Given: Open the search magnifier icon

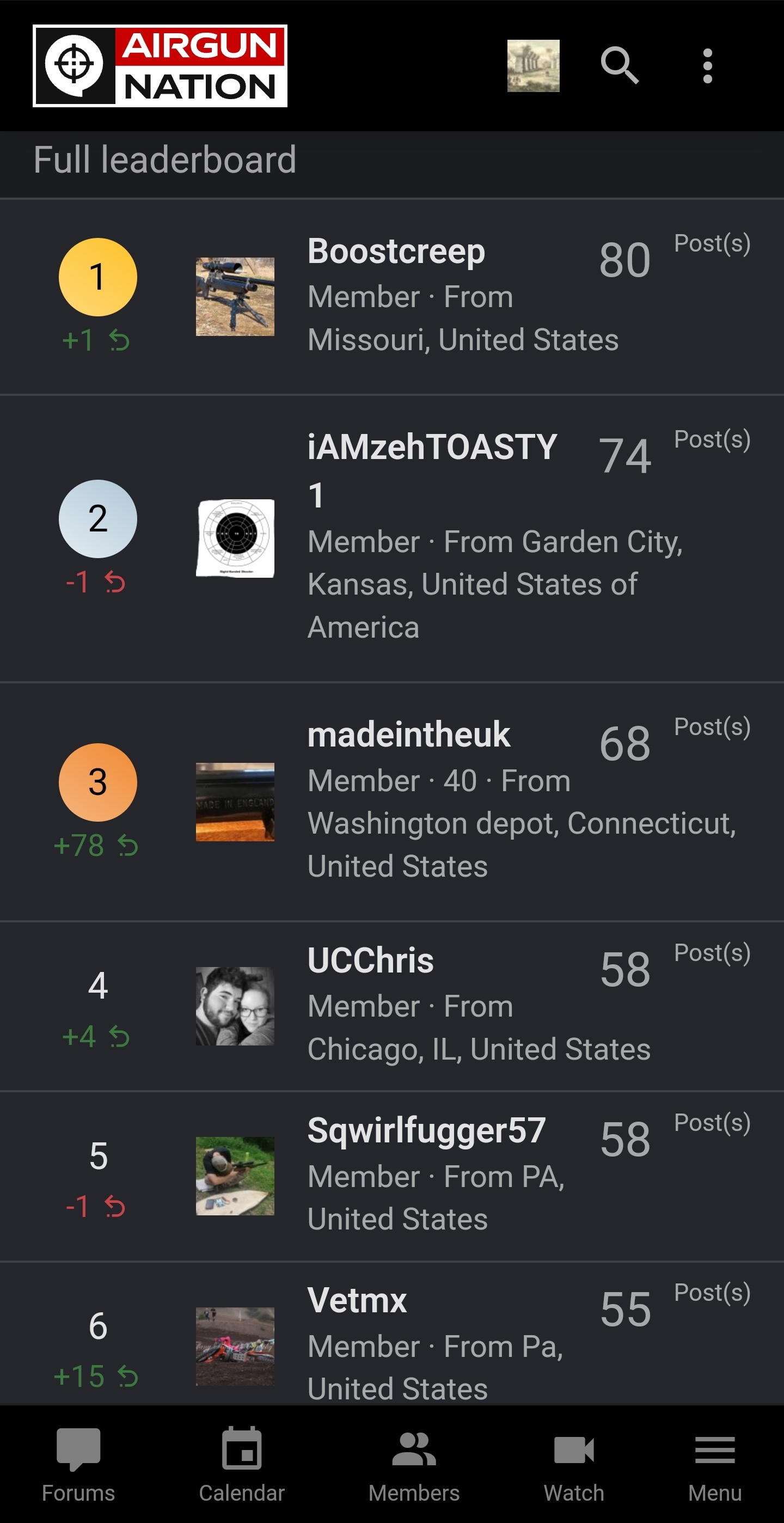Looking at the screenshot, I should (620, 66).
